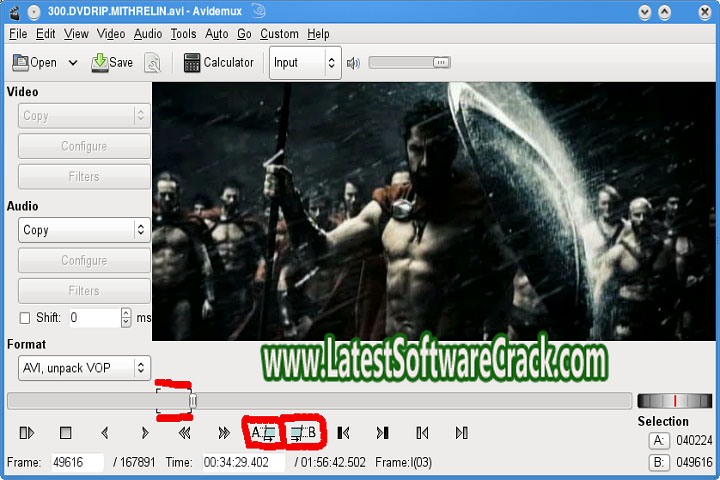Screen dimensions: 720x480
Task: Open the File menu
Action: point(18,34)
